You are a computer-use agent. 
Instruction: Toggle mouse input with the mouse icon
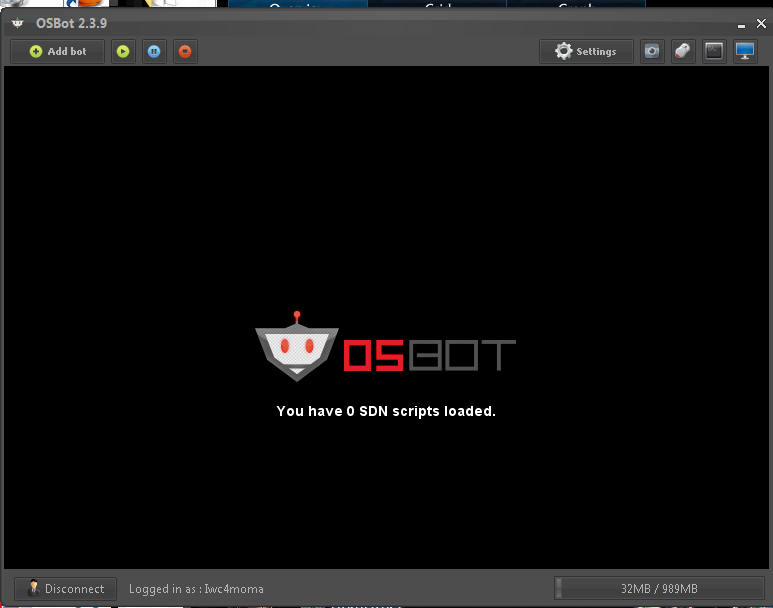(683, 51)
